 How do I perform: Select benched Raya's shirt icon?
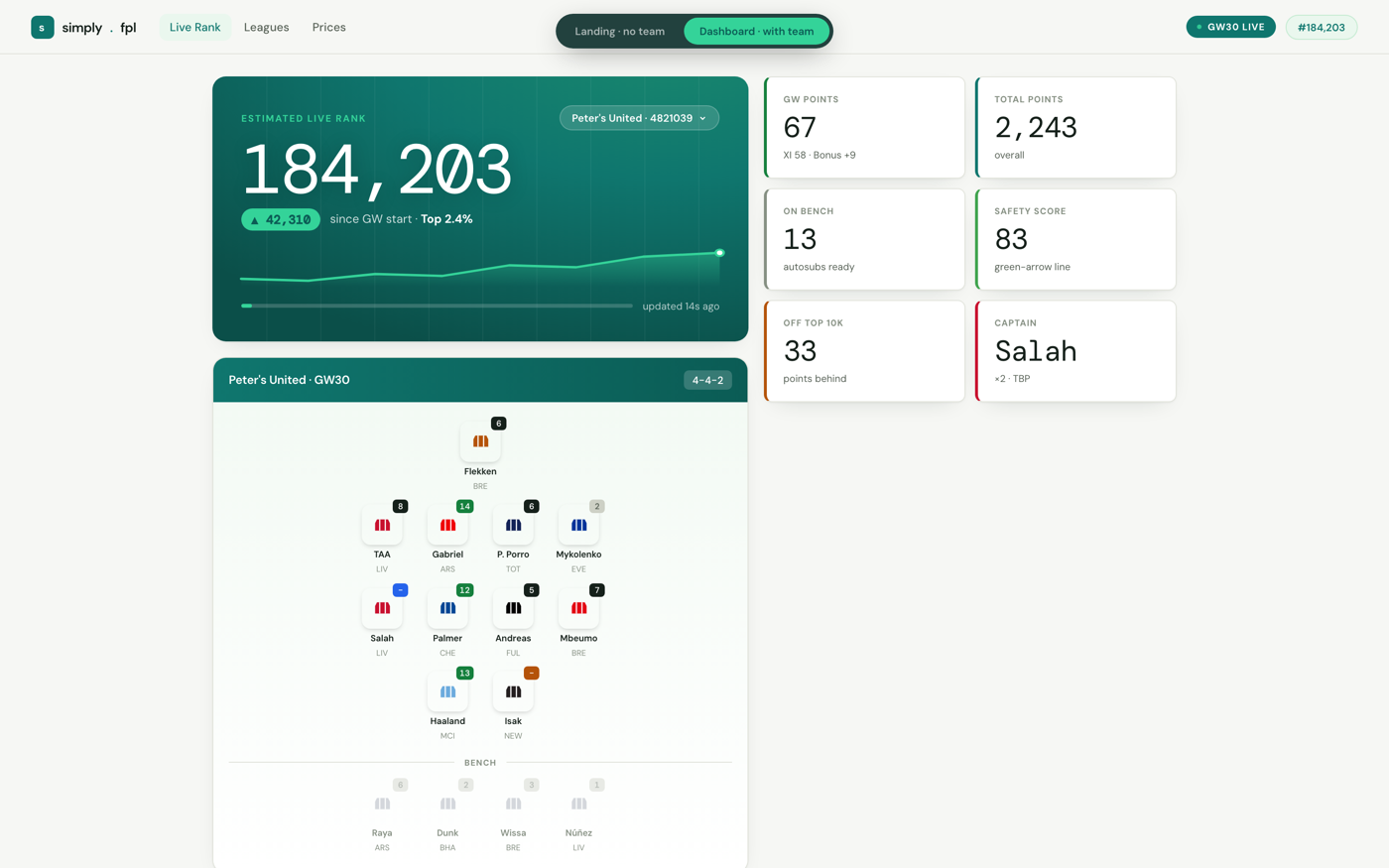[382, 804]
